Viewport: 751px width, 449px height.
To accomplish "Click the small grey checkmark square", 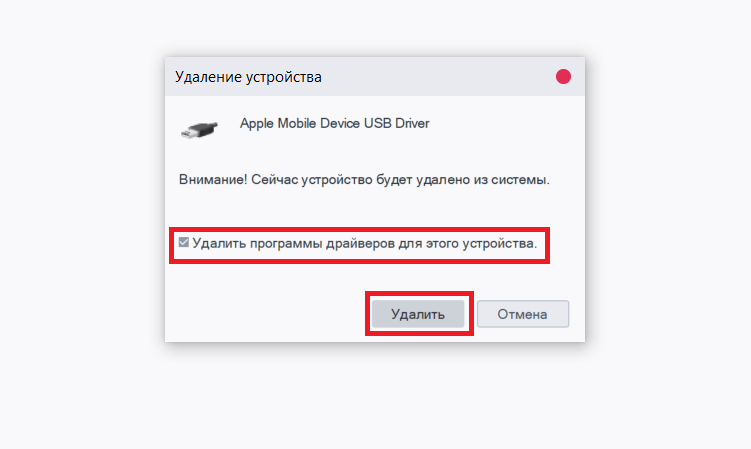I will click(183, 242).
